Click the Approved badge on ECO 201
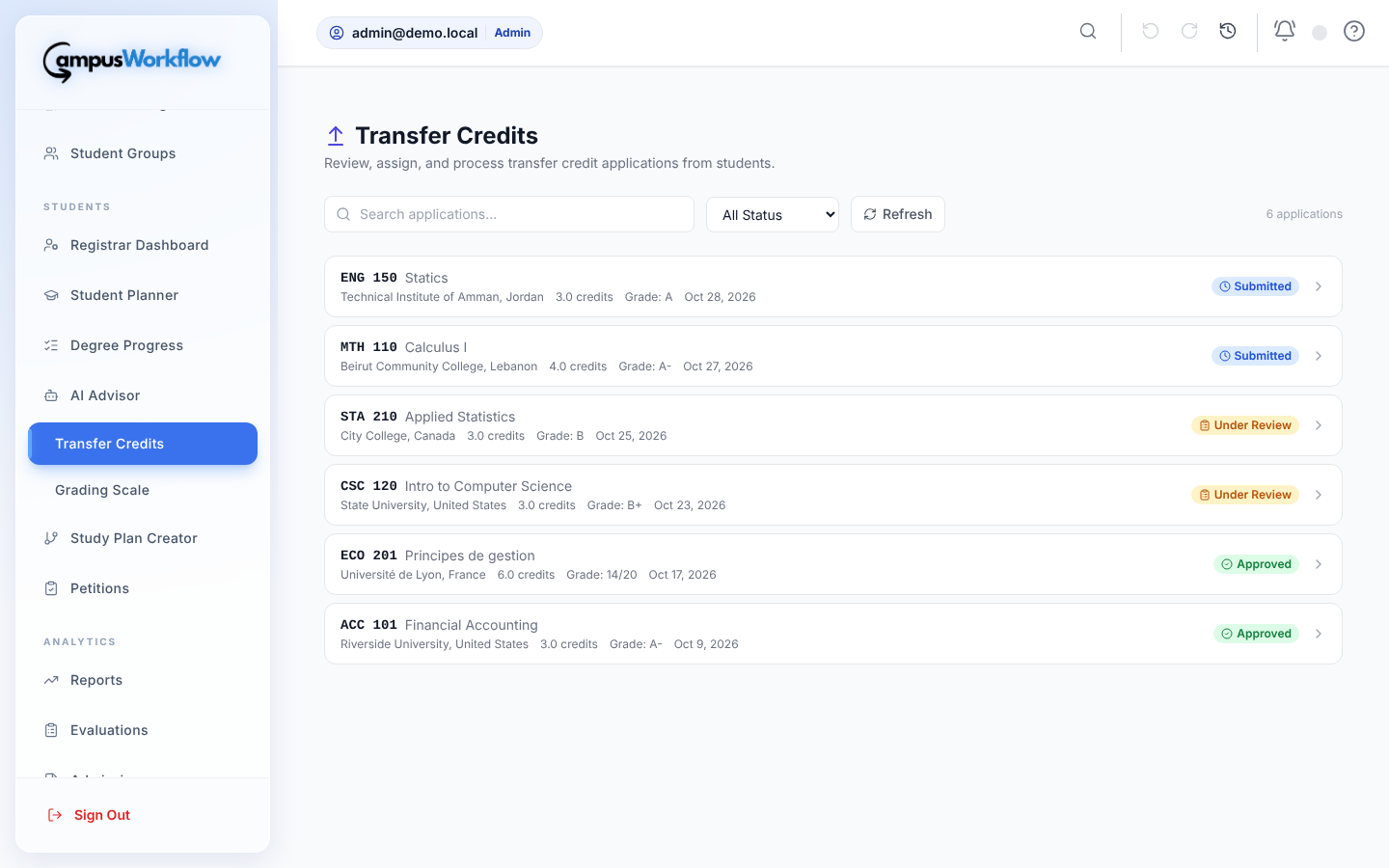 pyautogui.click(x=1256, y=564)
